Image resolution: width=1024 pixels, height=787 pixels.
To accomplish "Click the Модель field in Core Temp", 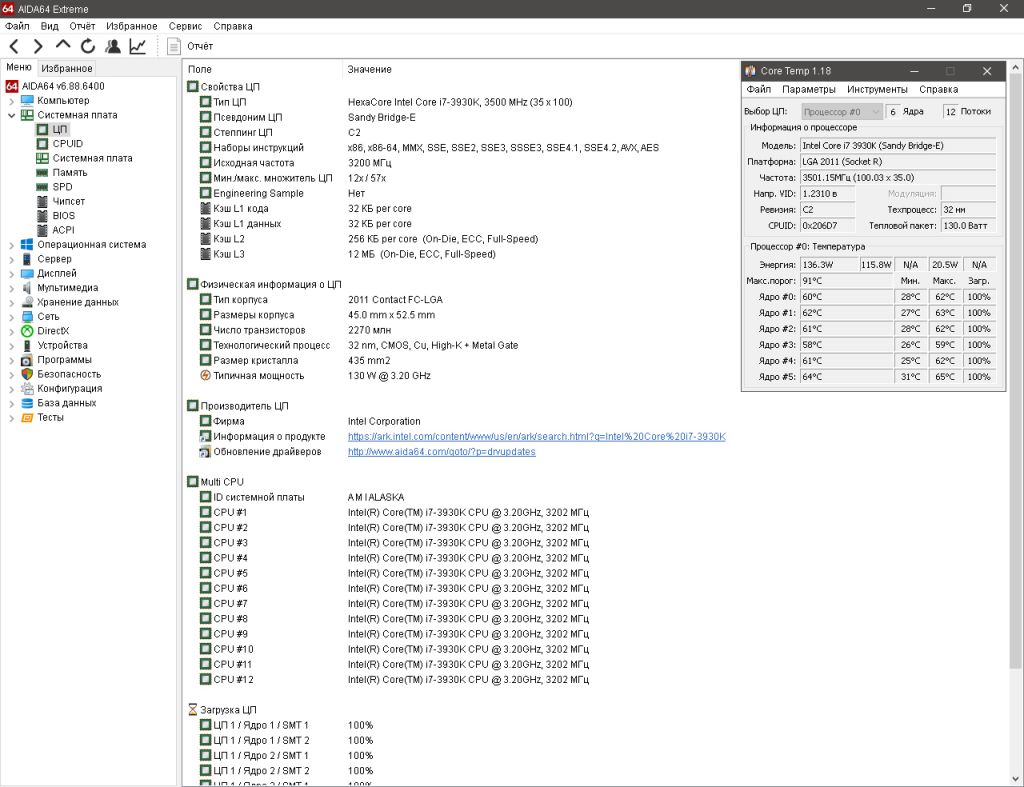I will click(898, 146).
